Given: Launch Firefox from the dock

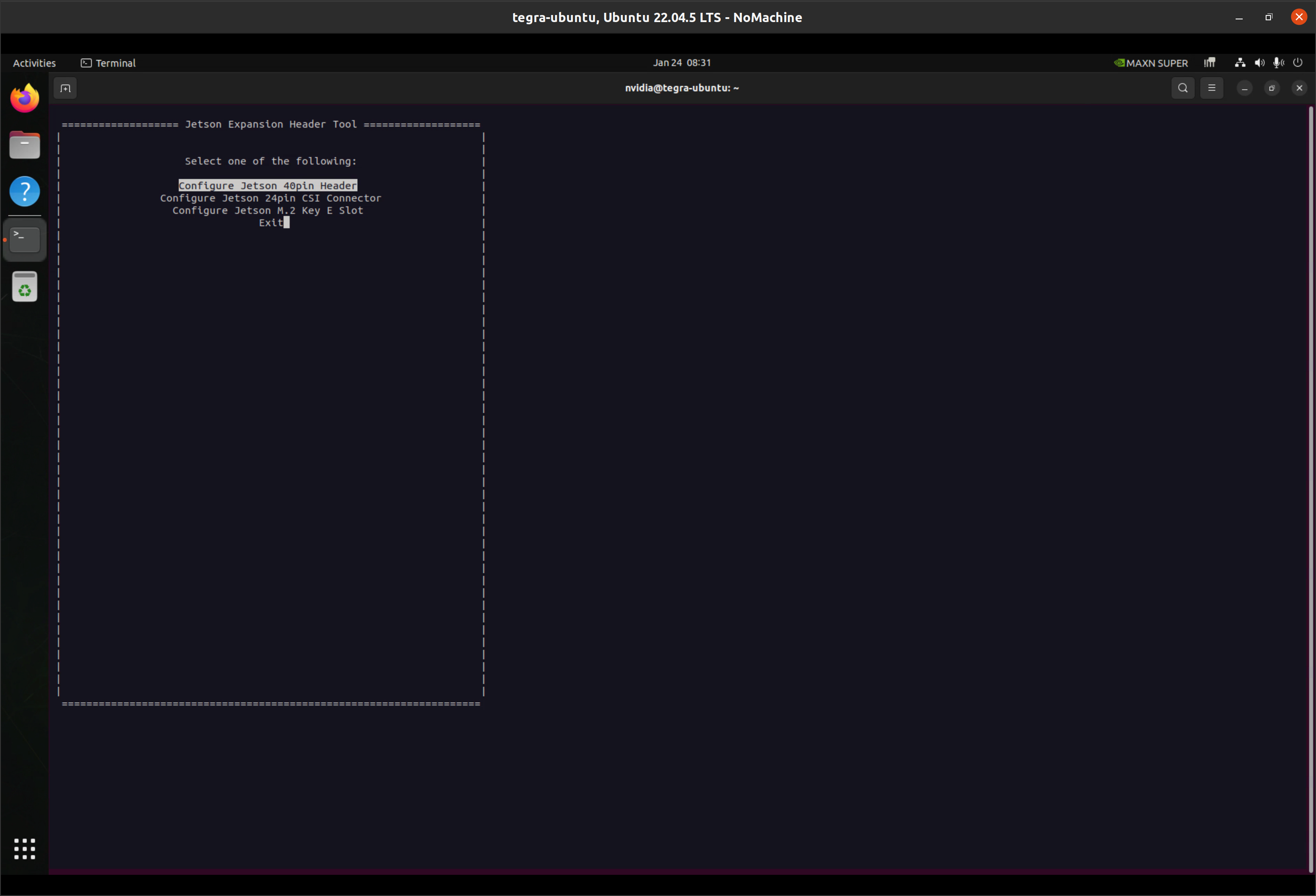Looking at the screenshot, I should pos(25,98).
